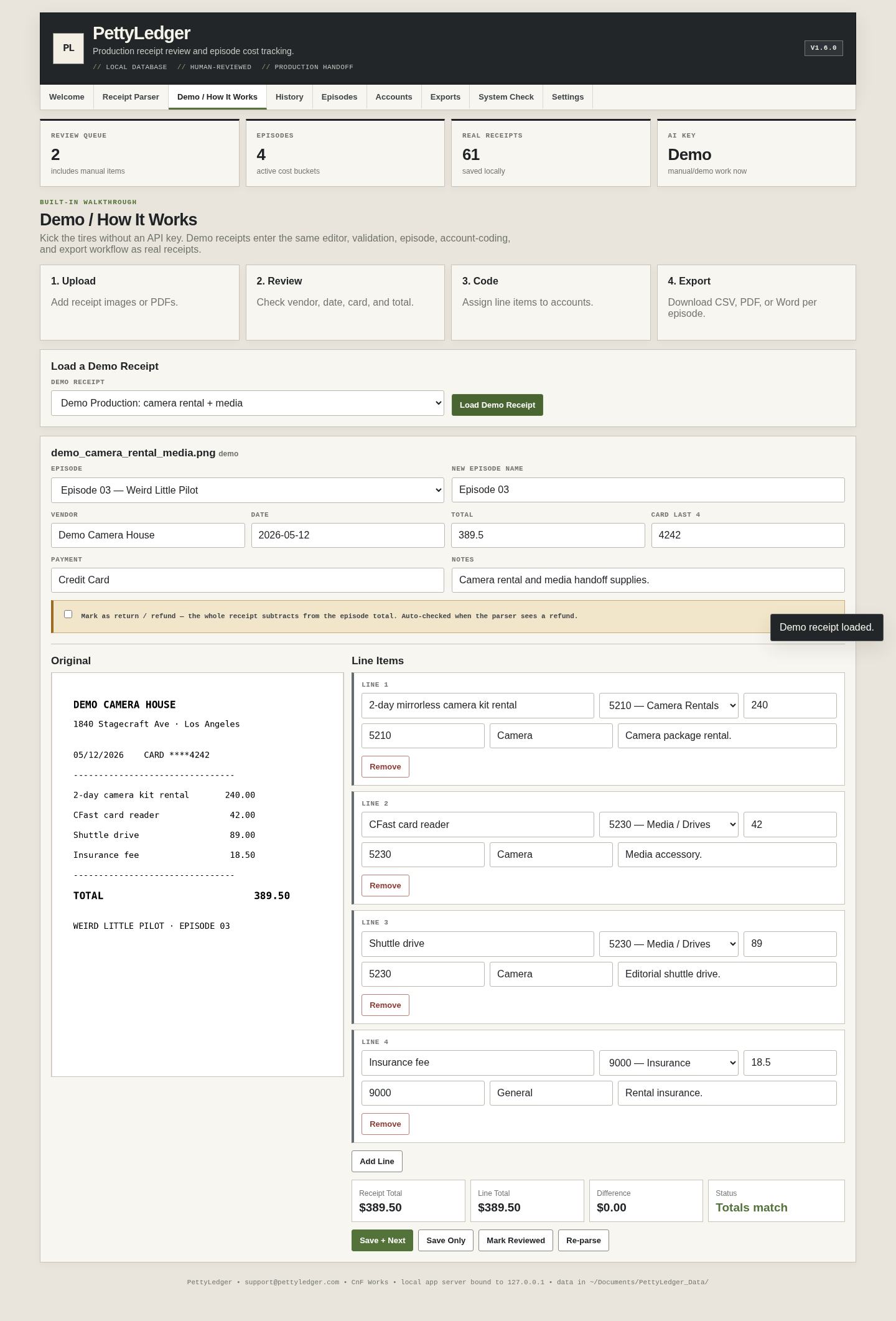The width and height of the screenshot is (896, 1321).
Task: Remove Line 4 Insurance fee
Action: coord(385,1124)
